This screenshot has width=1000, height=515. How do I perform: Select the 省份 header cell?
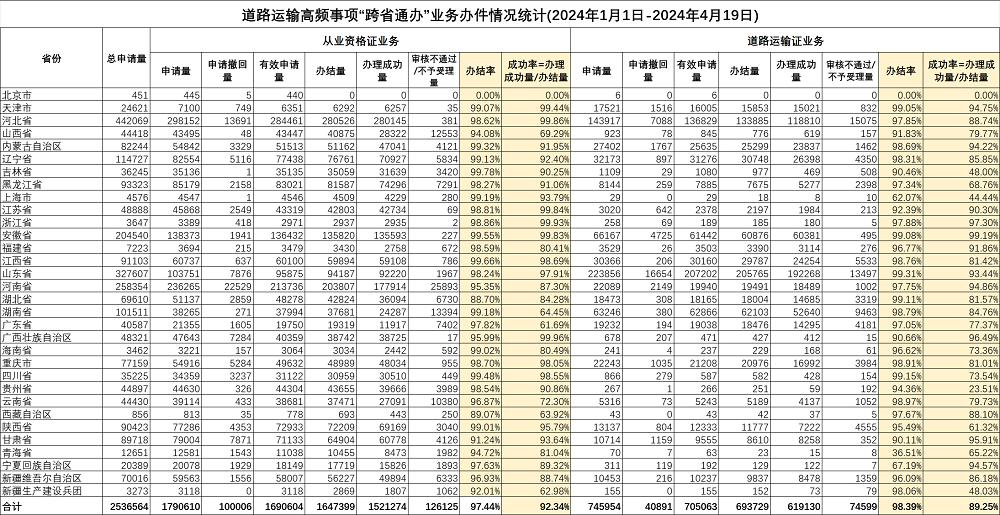pos(51,58)
